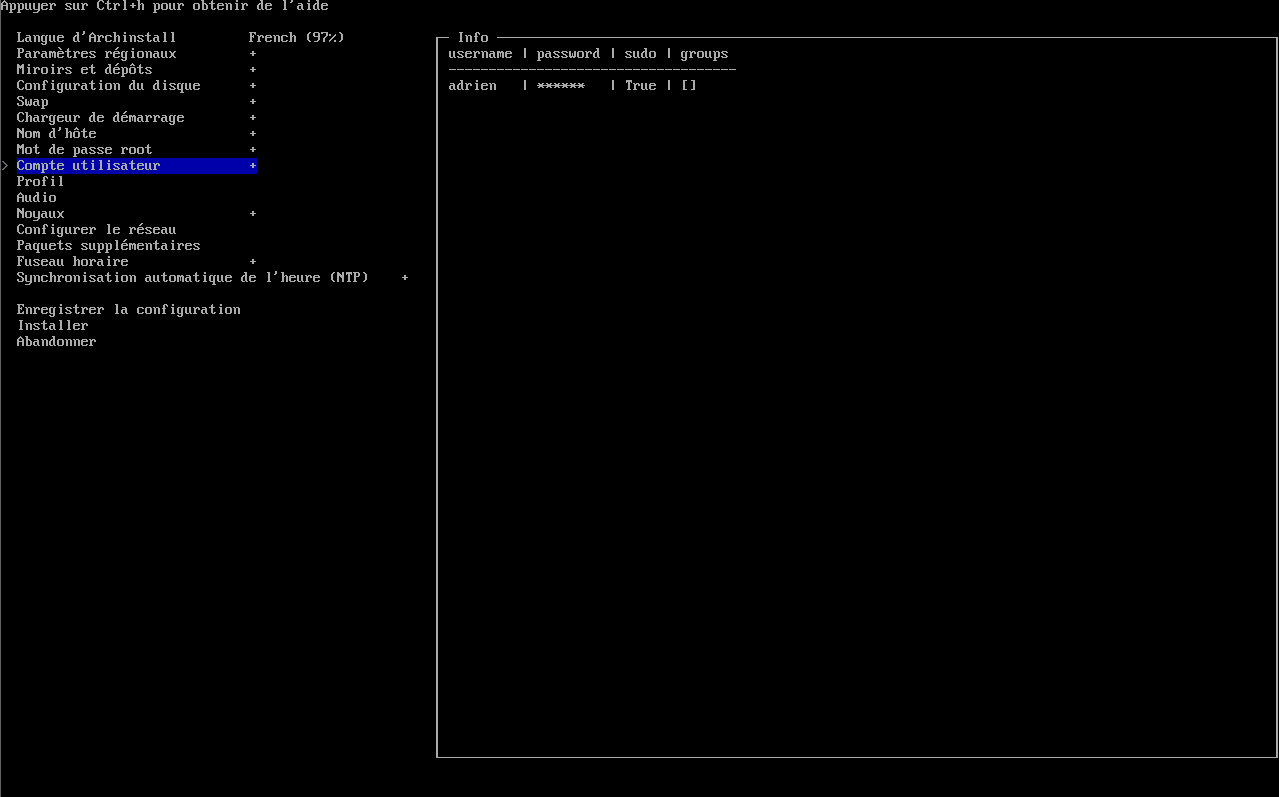Click the Ctrl+h help hint text
The width and height of the screenshot is (1279, 797).
pos(164,6)
